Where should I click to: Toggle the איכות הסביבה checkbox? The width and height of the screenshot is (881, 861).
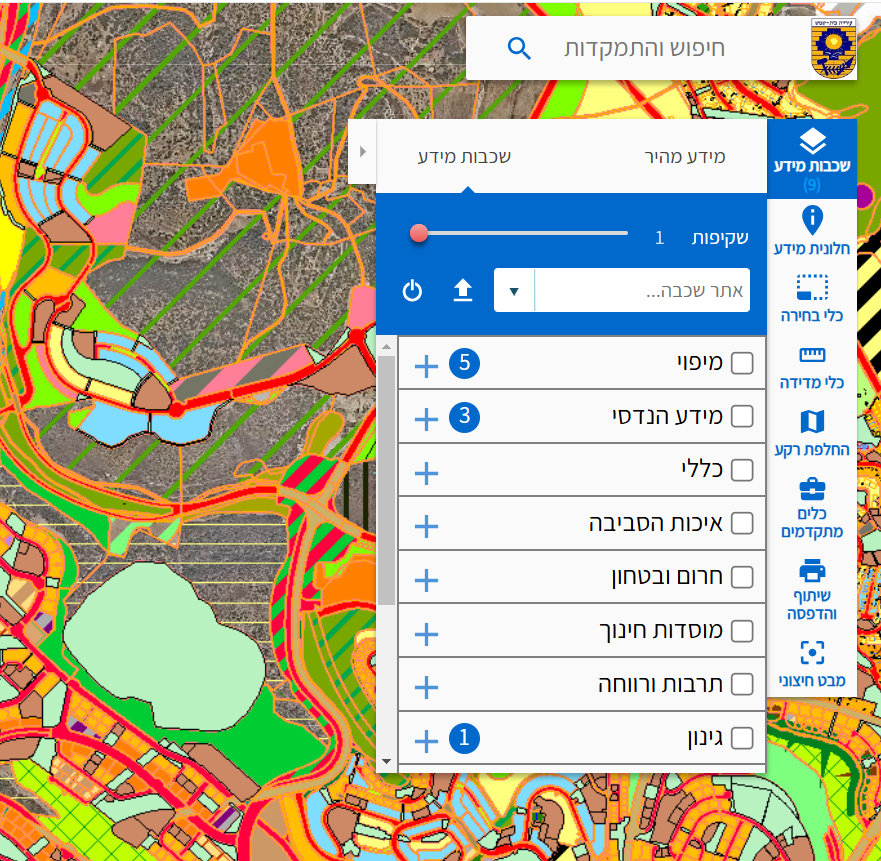click(742, 523)
